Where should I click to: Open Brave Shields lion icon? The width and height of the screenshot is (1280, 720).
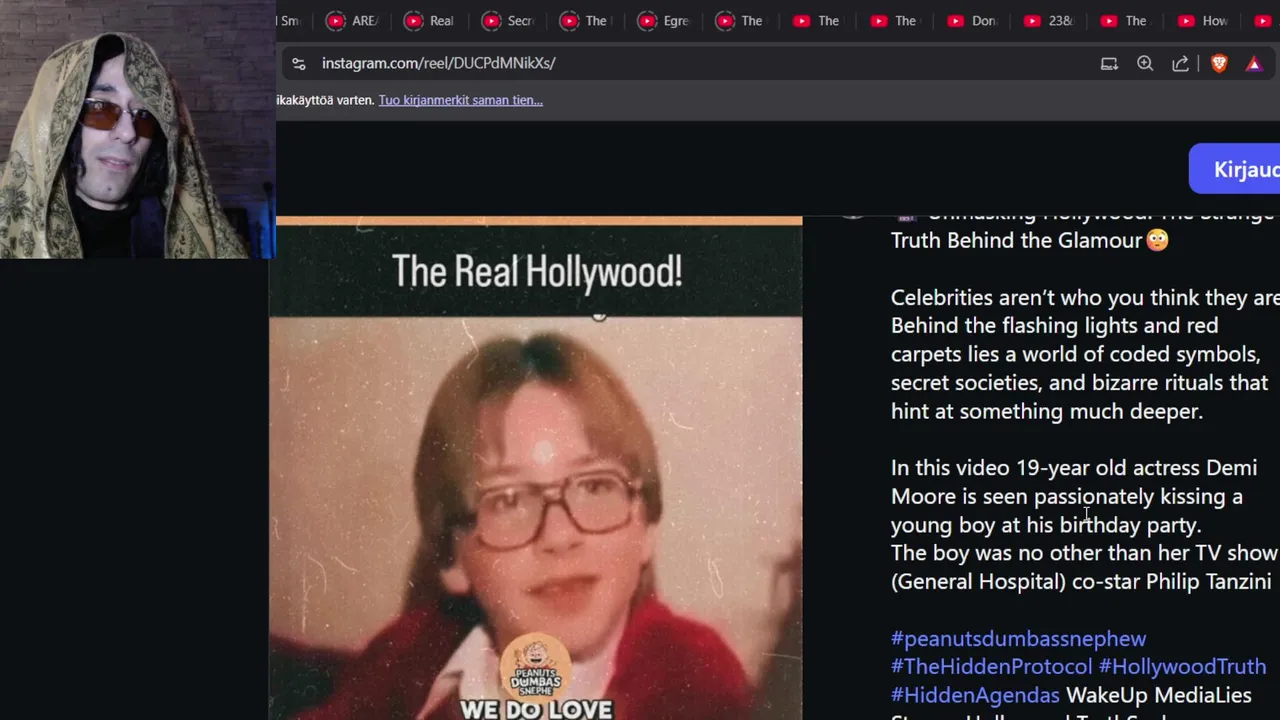[x=1219, y=63]
